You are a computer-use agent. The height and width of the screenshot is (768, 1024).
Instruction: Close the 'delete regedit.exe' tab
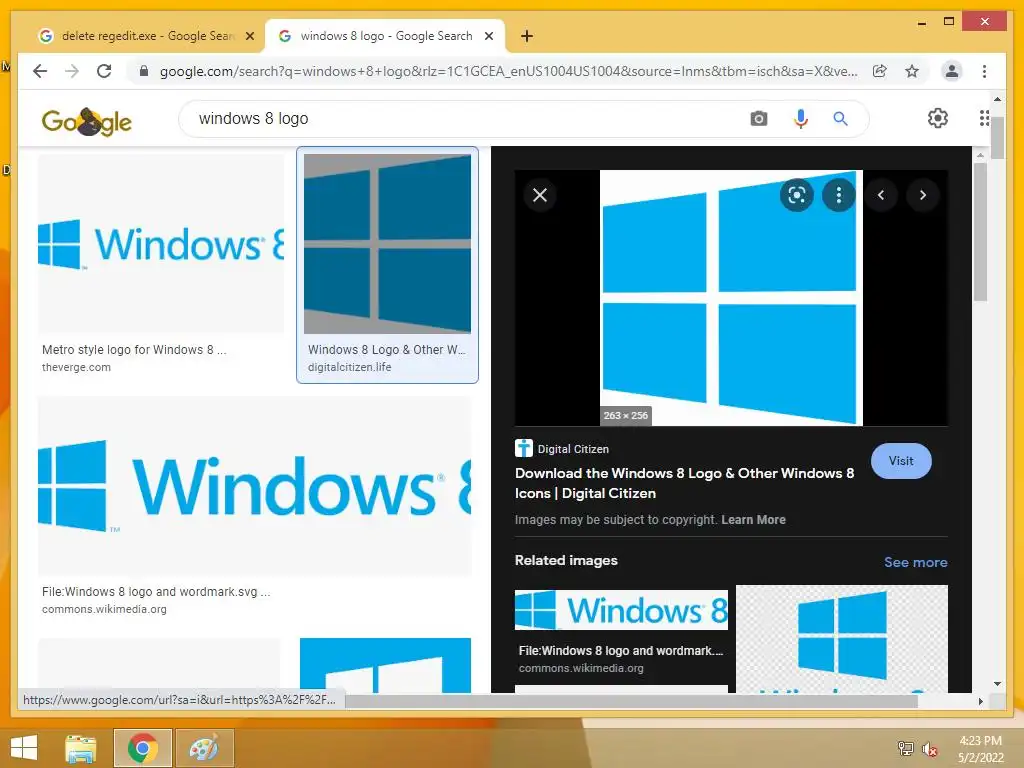click(x=249, y=36)
